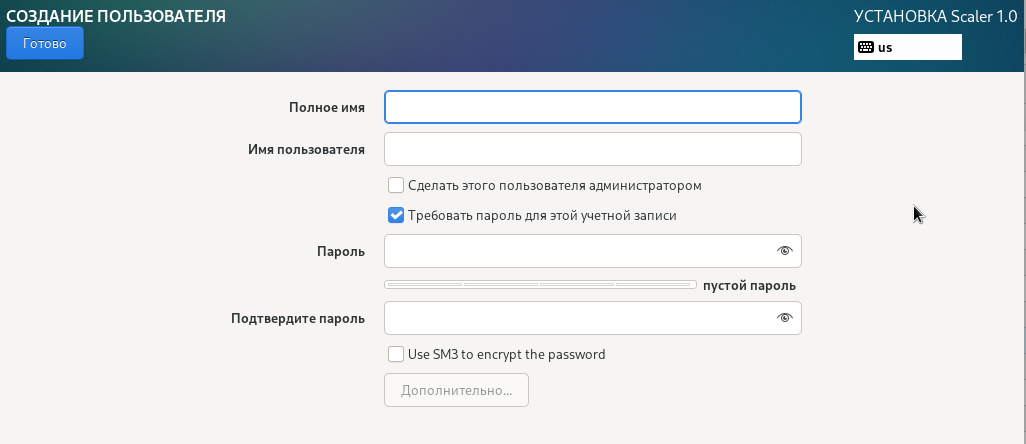The width and height of the screenshot is (1026, 444).
Task: Reveal confirm password using its eye icon
Action: pyautogui.click(x=784, y=318)
